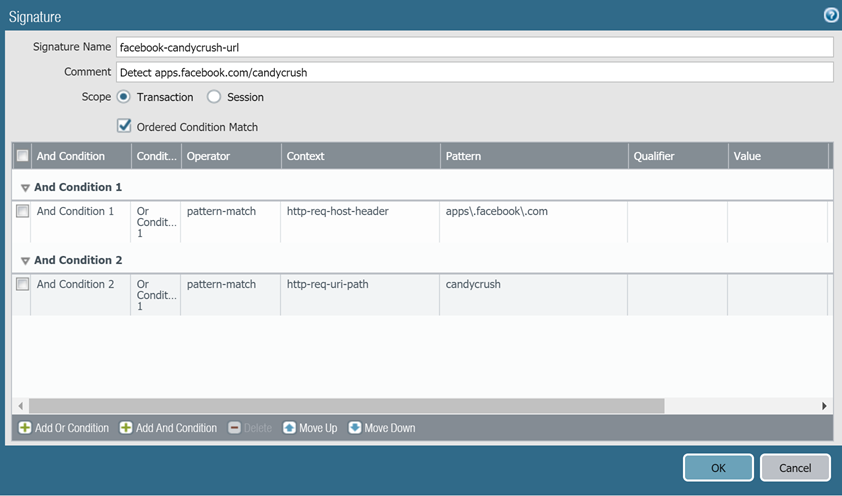Click the Add Or Condition plus icon
This screenshot has width=842, height=496.
[25, 428]
